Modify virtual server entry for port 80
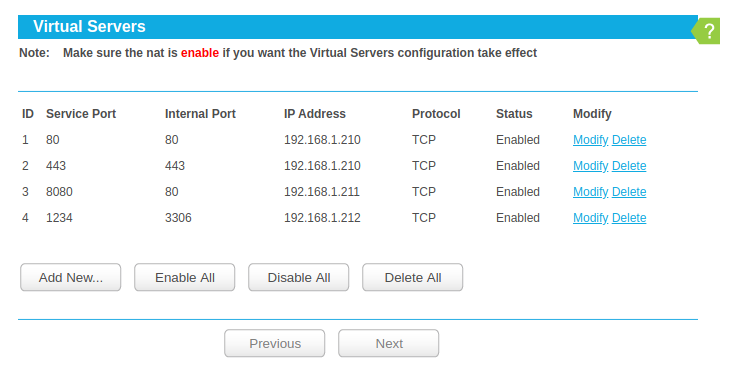Viewport: 731px width, 371px height. [x=590, y=140]
